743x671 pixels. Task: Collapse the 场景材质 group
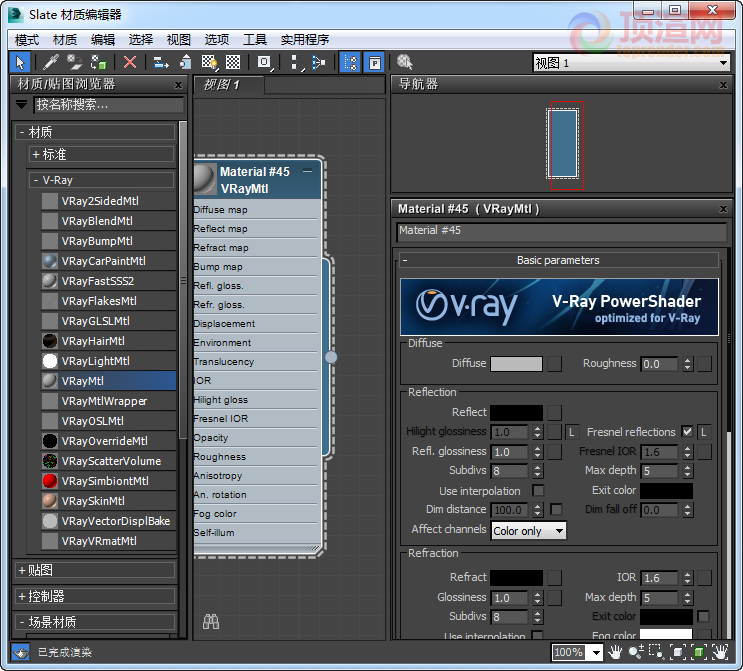tap(95, 622)
